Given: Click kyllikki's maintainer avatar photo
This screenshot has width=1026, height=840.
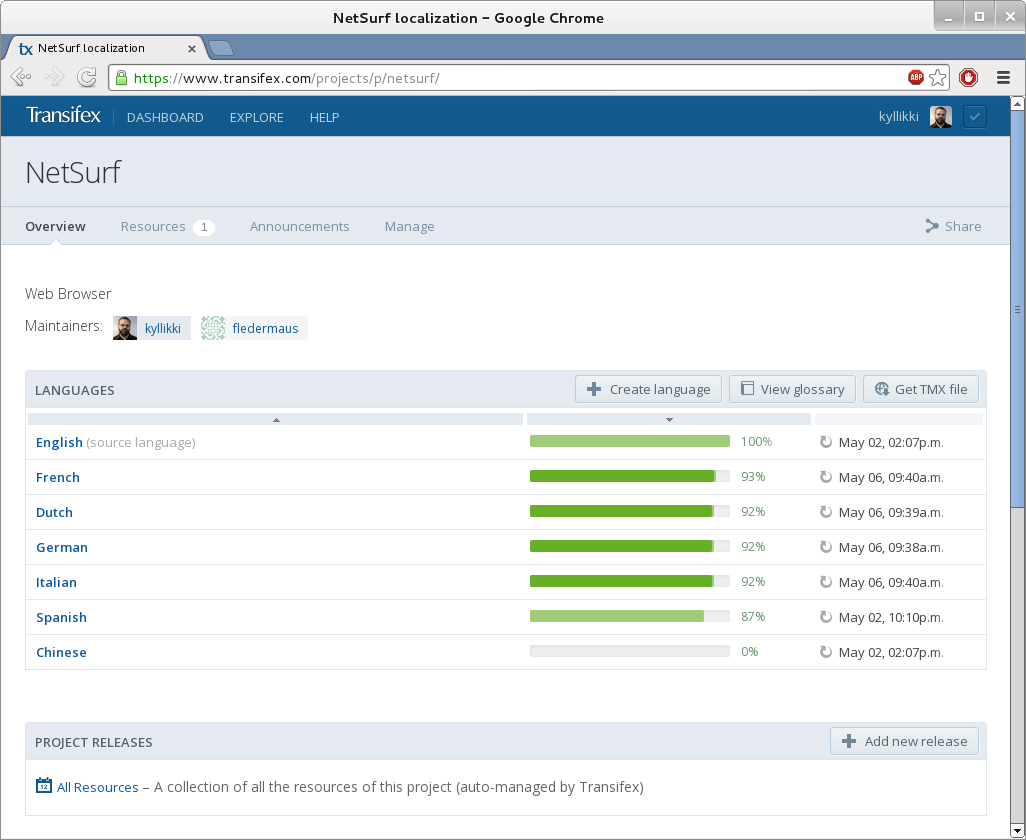Looking at the screenshot, I should point(125,328).
